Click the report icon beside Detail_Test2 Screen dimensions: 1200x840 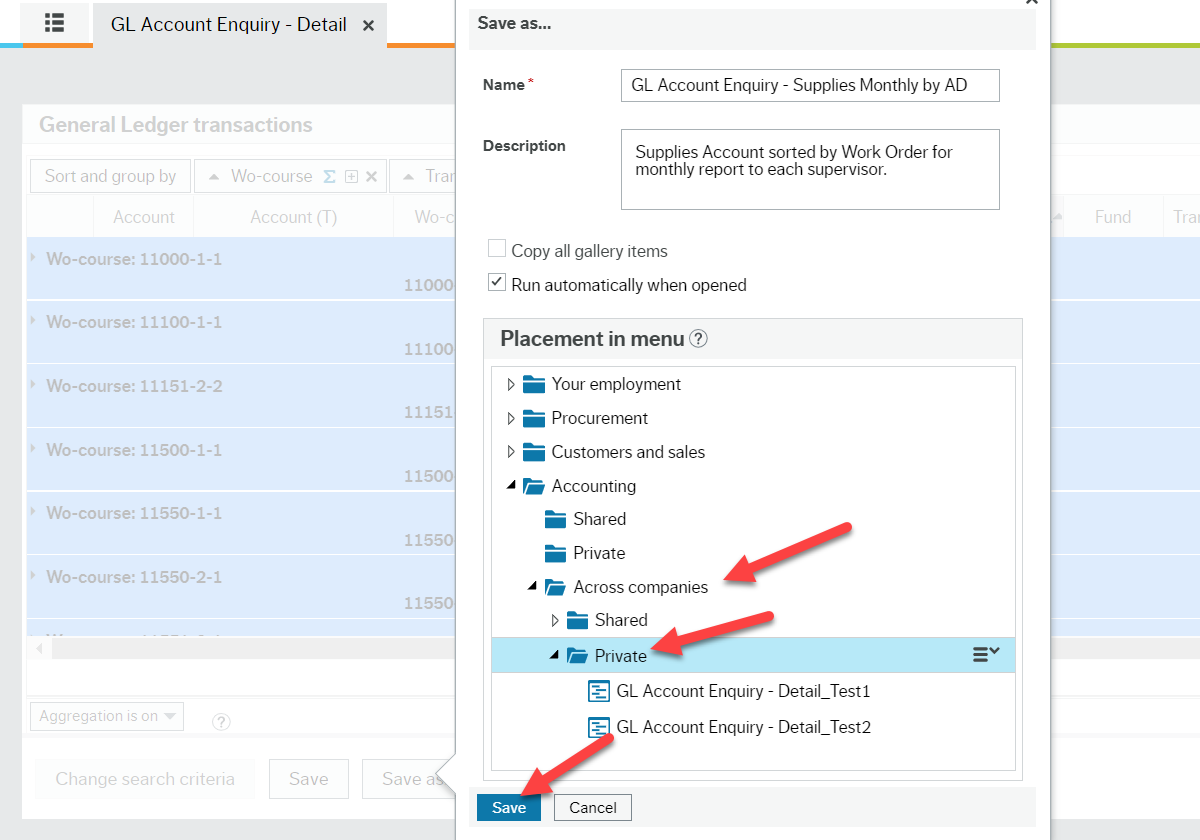click(599, 727)
